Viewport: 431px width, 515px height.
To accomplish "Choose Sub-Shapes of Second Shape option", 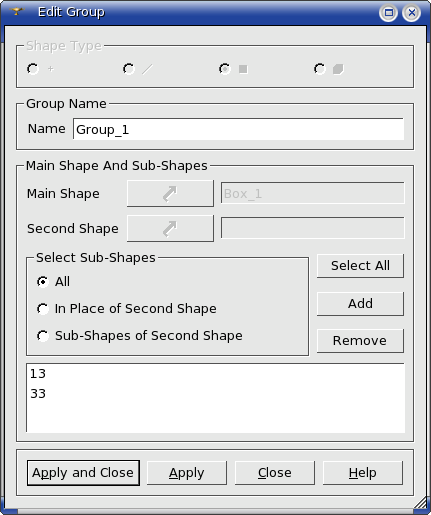I will [43, 336].
